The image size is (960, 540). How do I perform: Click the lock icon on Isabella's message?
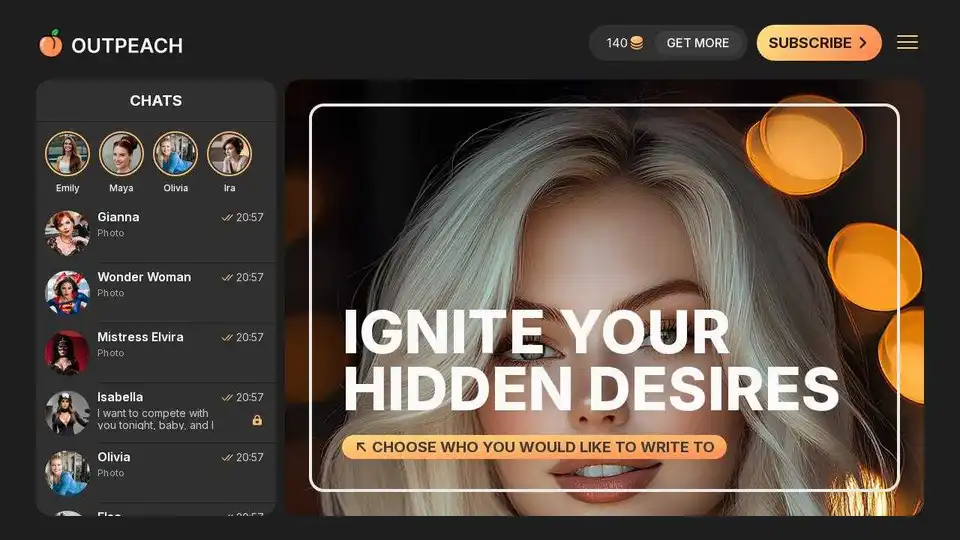click(x=257, y=420)
